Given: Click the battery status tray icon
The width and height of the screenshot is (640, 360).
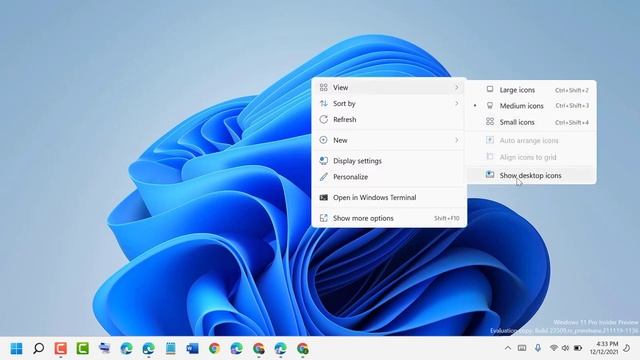Looking at the screenshot, I should (578, 348).
